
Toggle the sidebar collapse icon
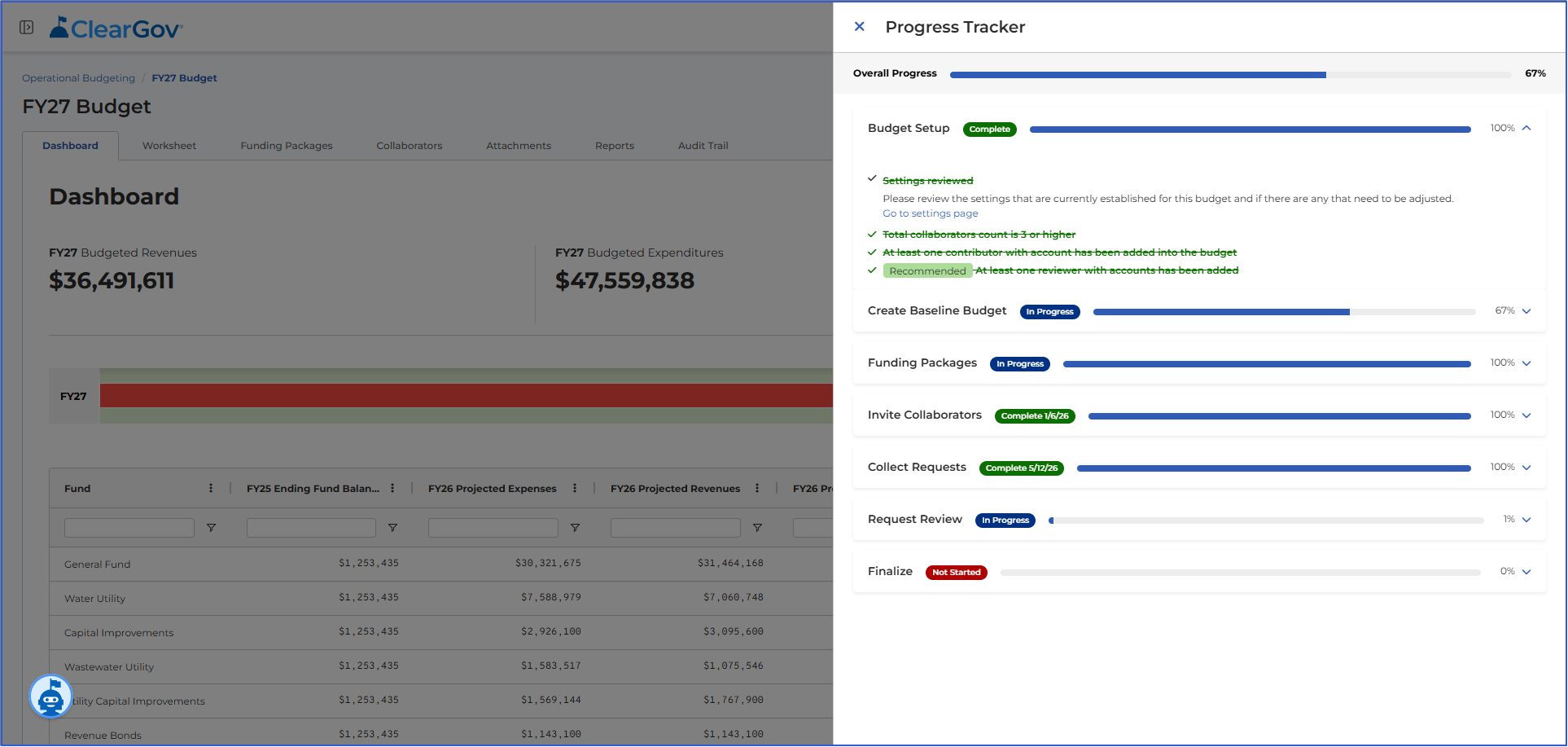[x=27, y=28]
